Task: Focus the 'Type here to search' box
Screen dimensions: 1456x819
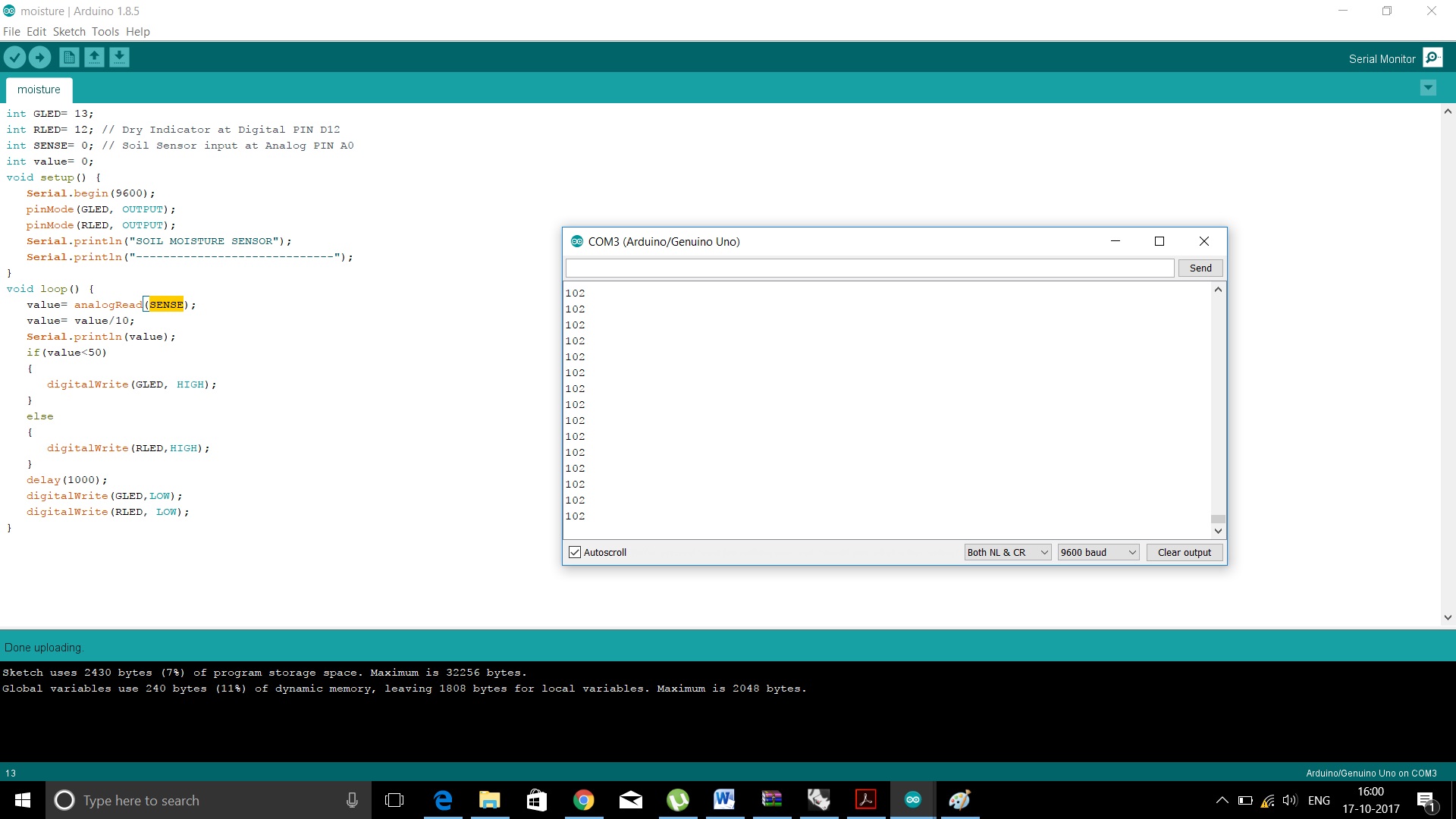Action: (209, 800)
